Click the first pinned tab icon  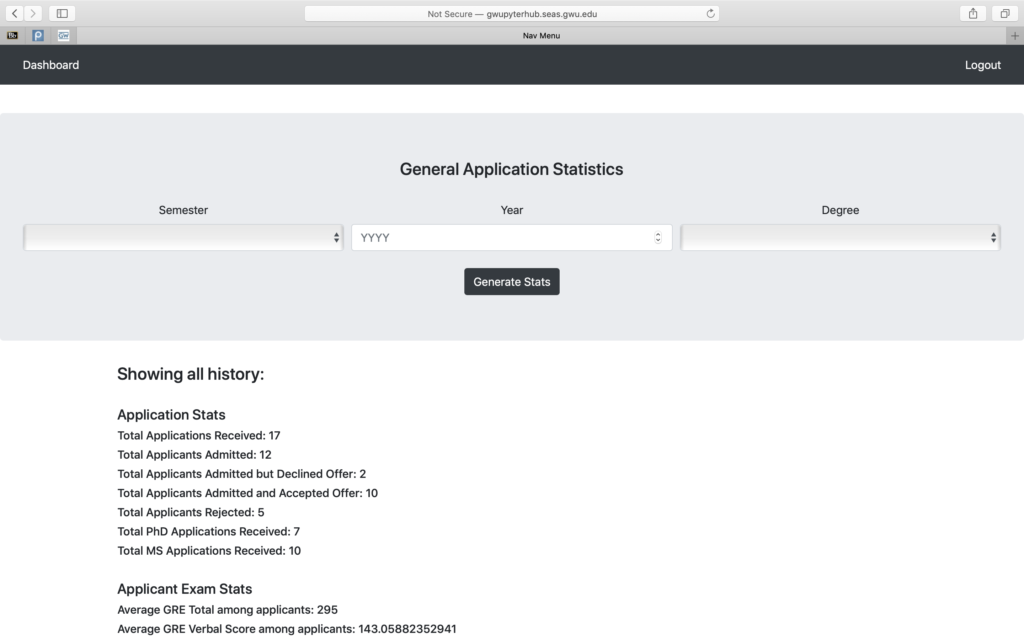(12, 35)
